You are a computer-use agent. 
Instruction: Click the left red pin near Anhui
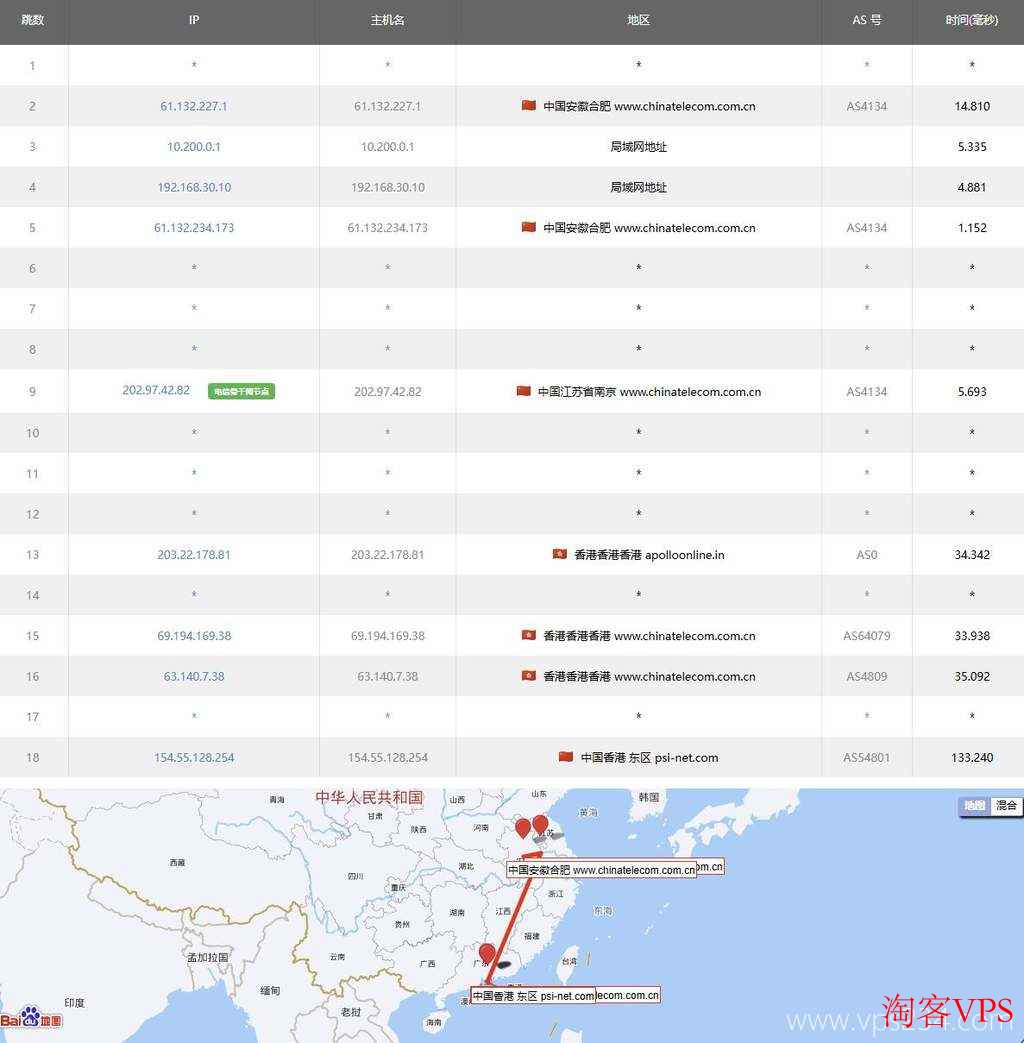tap(523, 827)
